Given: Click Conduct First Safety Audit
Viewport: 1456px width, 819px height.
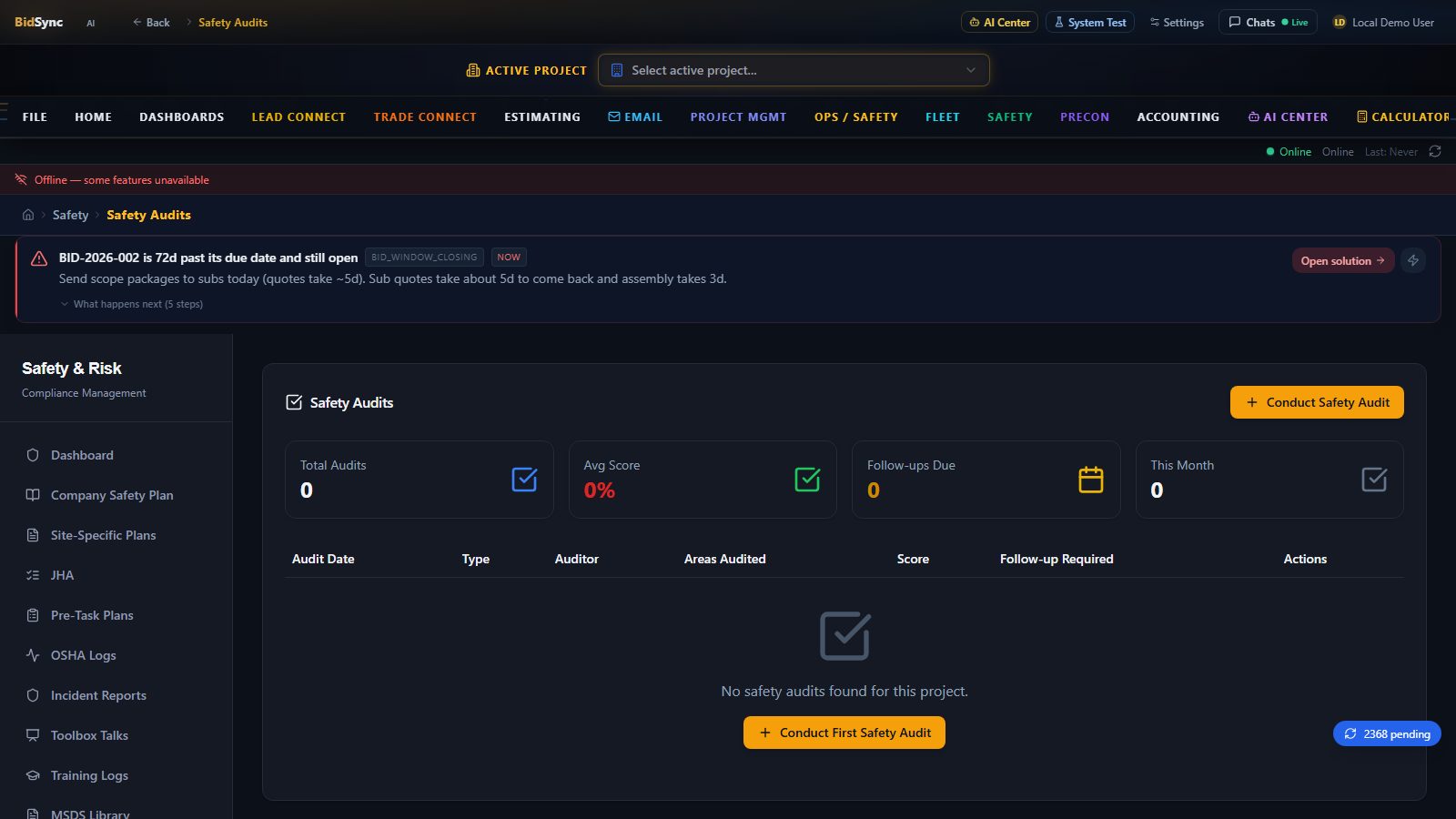Looking at the screenshot, I should click(844, 733).
